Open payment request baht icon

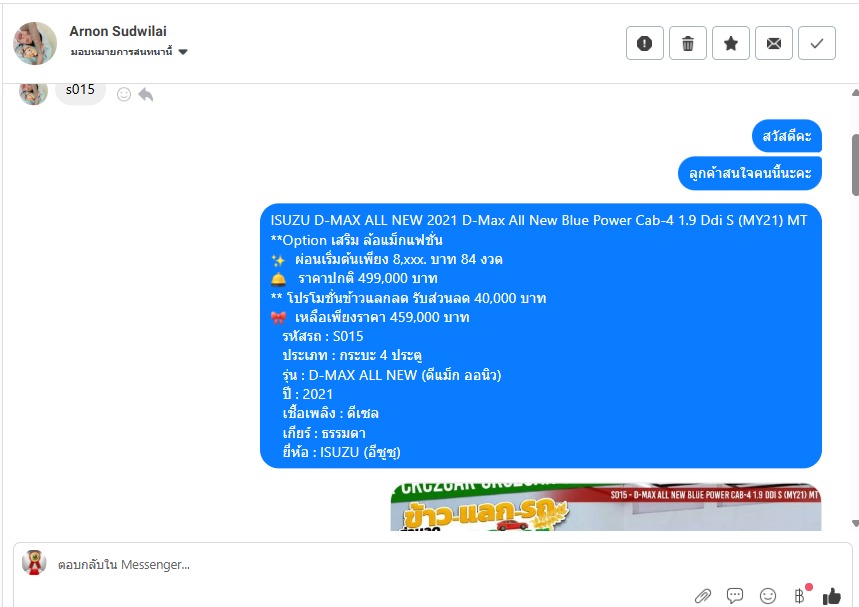[x=800, y=595]
